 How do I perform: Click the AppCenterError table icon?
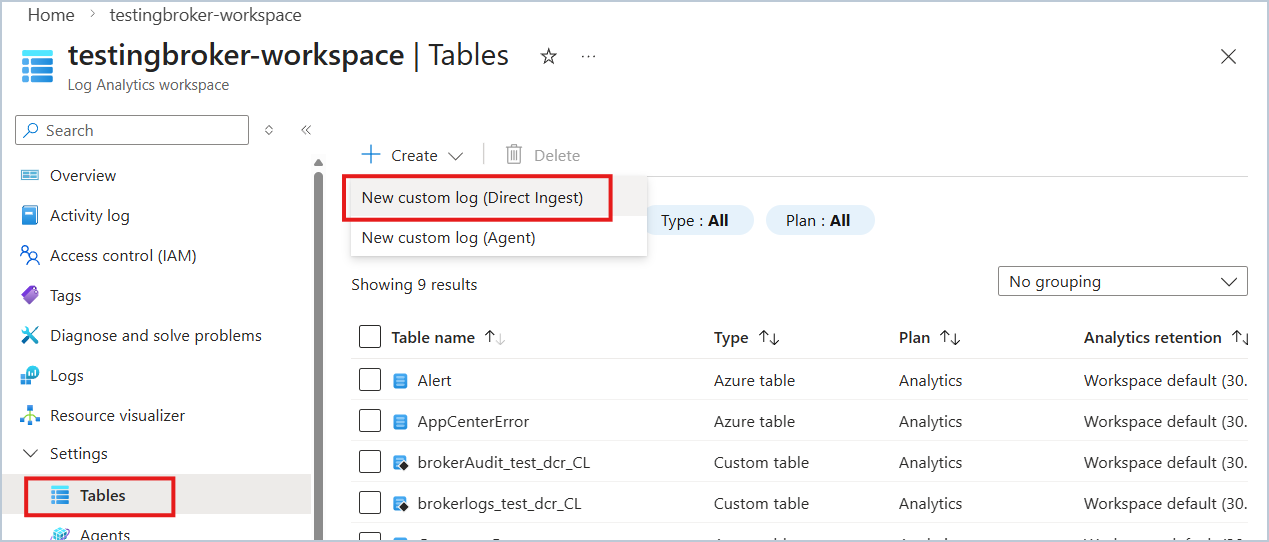point(401,422)
